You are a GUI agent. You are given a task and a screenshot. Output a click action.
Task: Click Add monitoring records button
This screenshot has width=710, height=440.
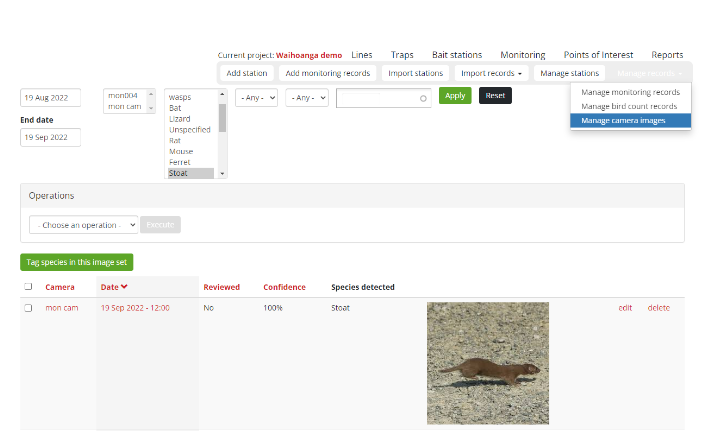click(327, 73)
